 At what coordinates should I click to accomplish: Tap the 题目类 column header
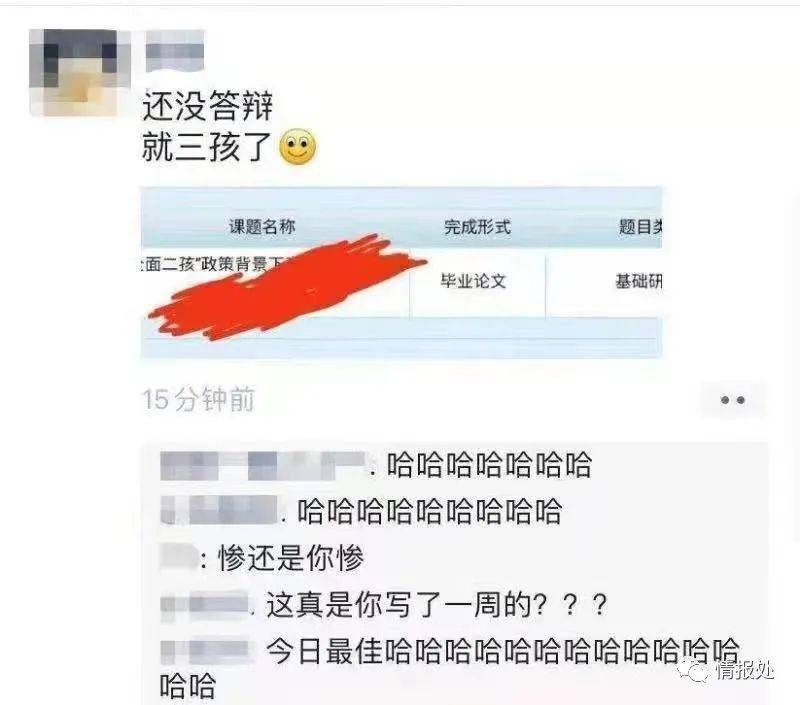(x=641, y=226)
